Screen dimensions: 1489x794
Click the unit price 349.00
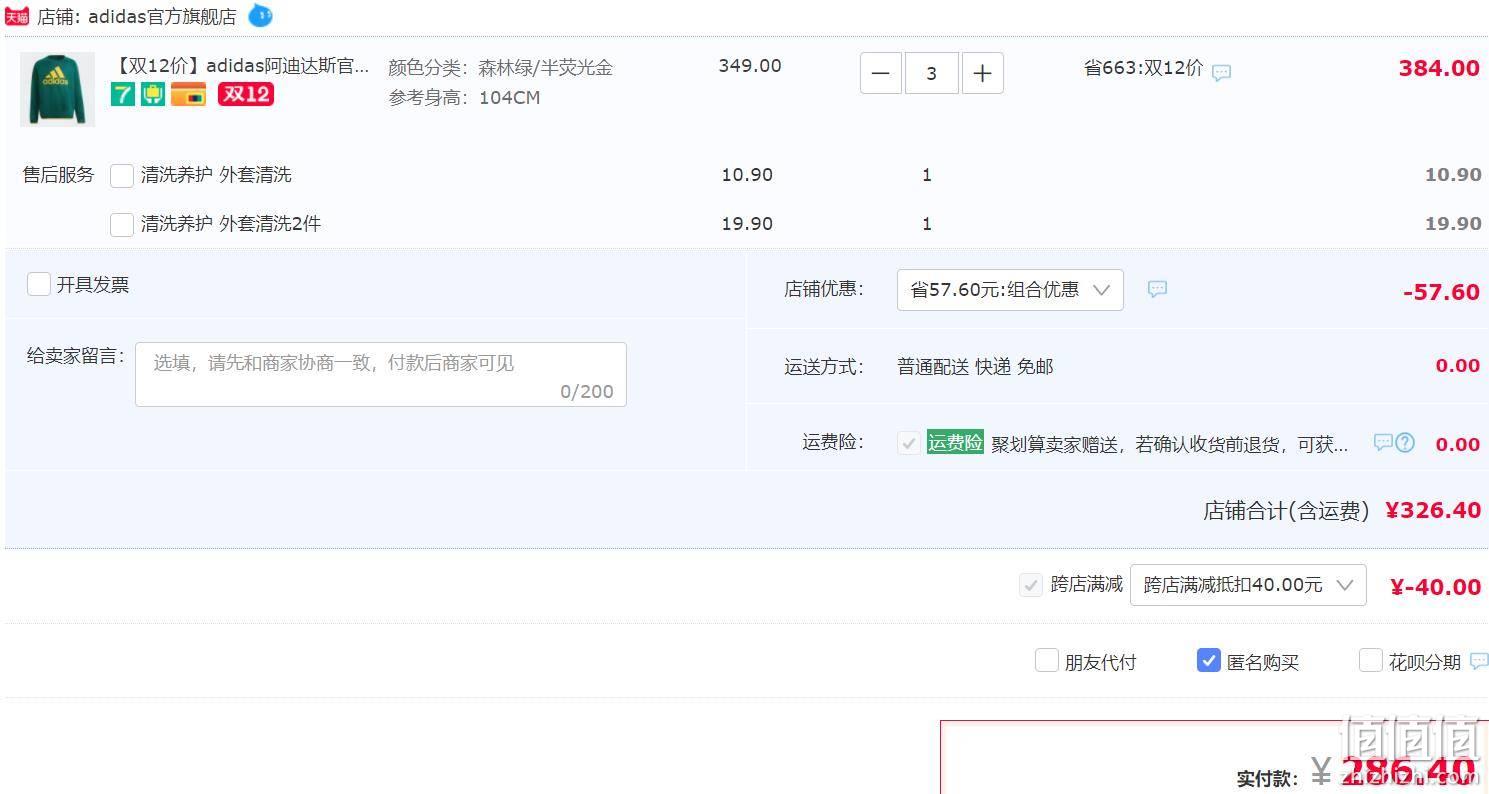click(750, 66)
